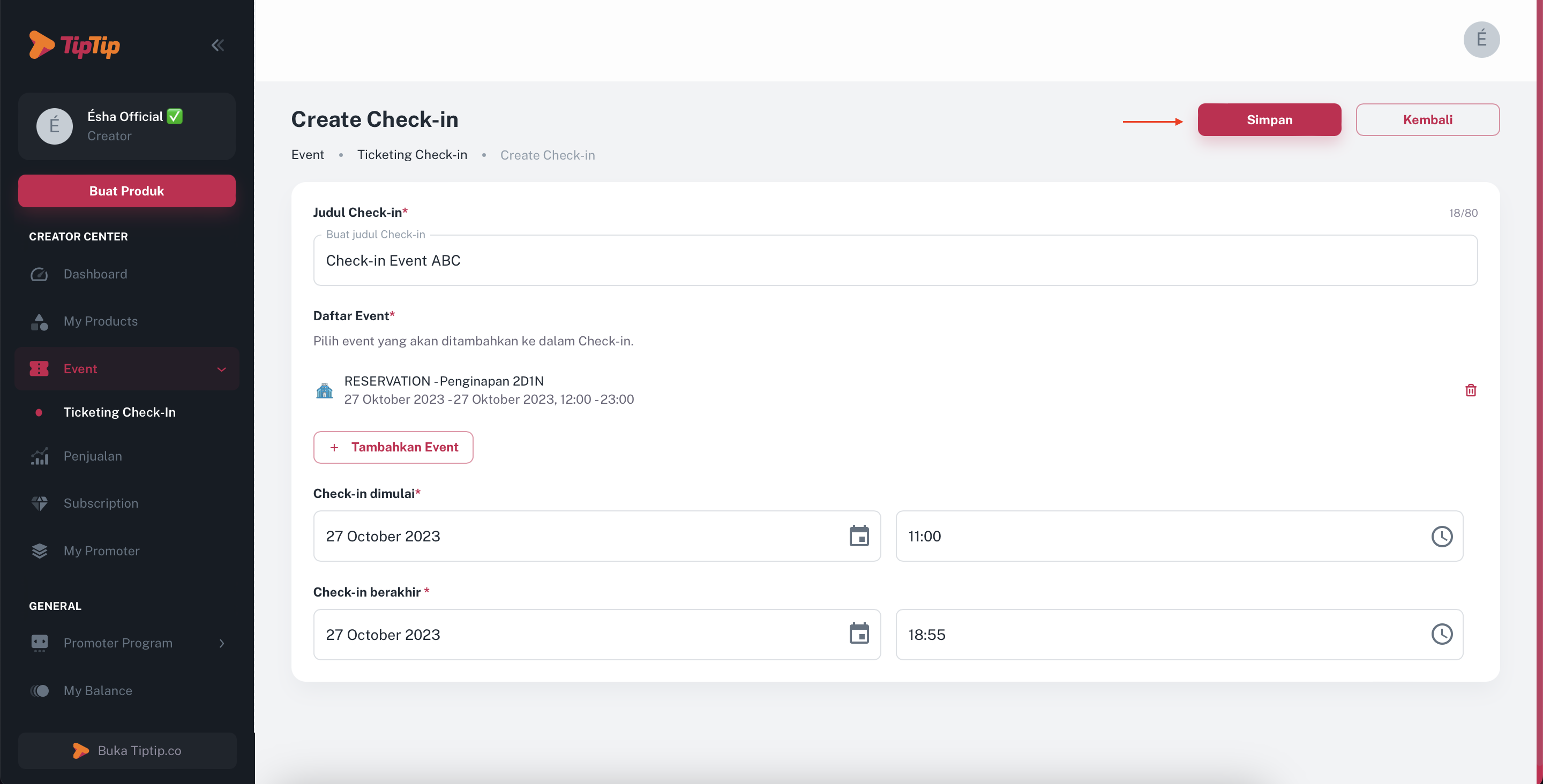The image size is (1543, 784).
Task: Expand Promoter Program submenu arrow
Action: click(x=222, y=643)
